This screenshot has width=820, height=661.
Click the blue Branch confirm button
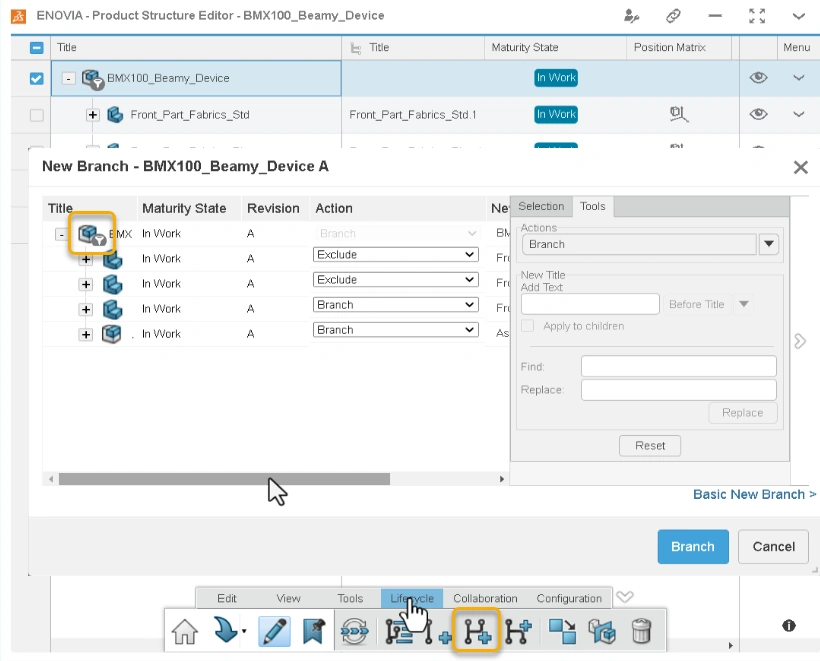693,546
